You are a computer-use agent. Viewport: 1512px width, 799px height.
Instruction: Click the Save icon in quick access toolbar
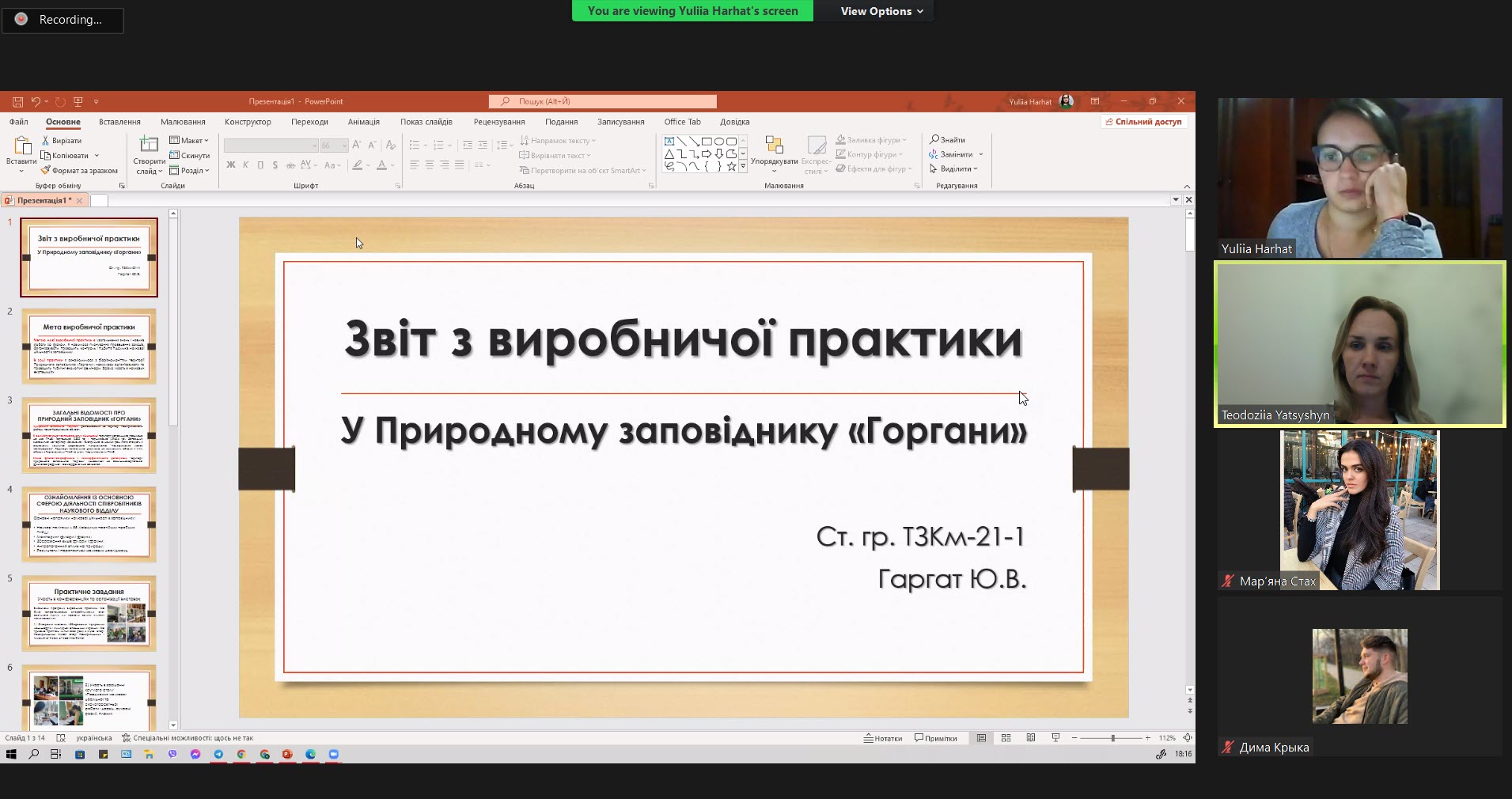point(17,102)
